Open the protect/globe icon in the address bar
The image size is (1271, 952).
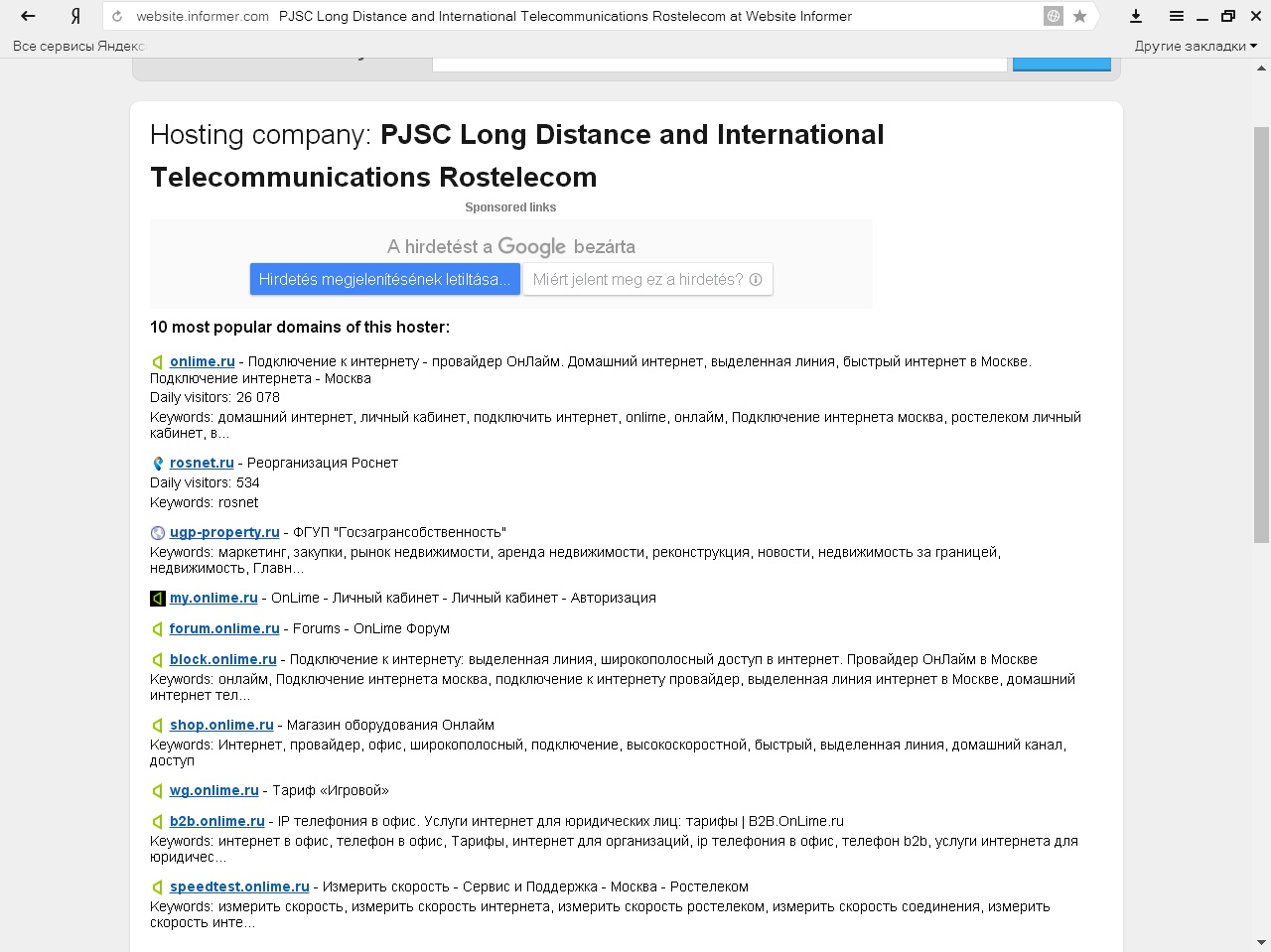pyautogui.click(x=1054, y=16)
